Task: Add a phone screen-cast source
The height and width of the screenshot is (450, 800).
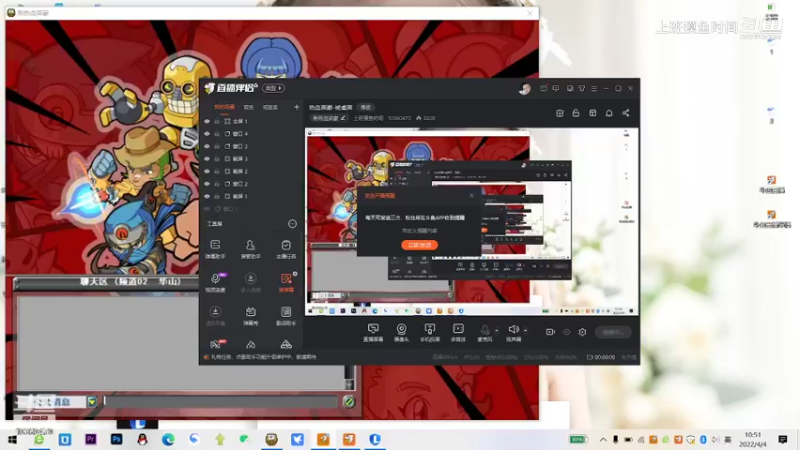Action: (430, 332)
